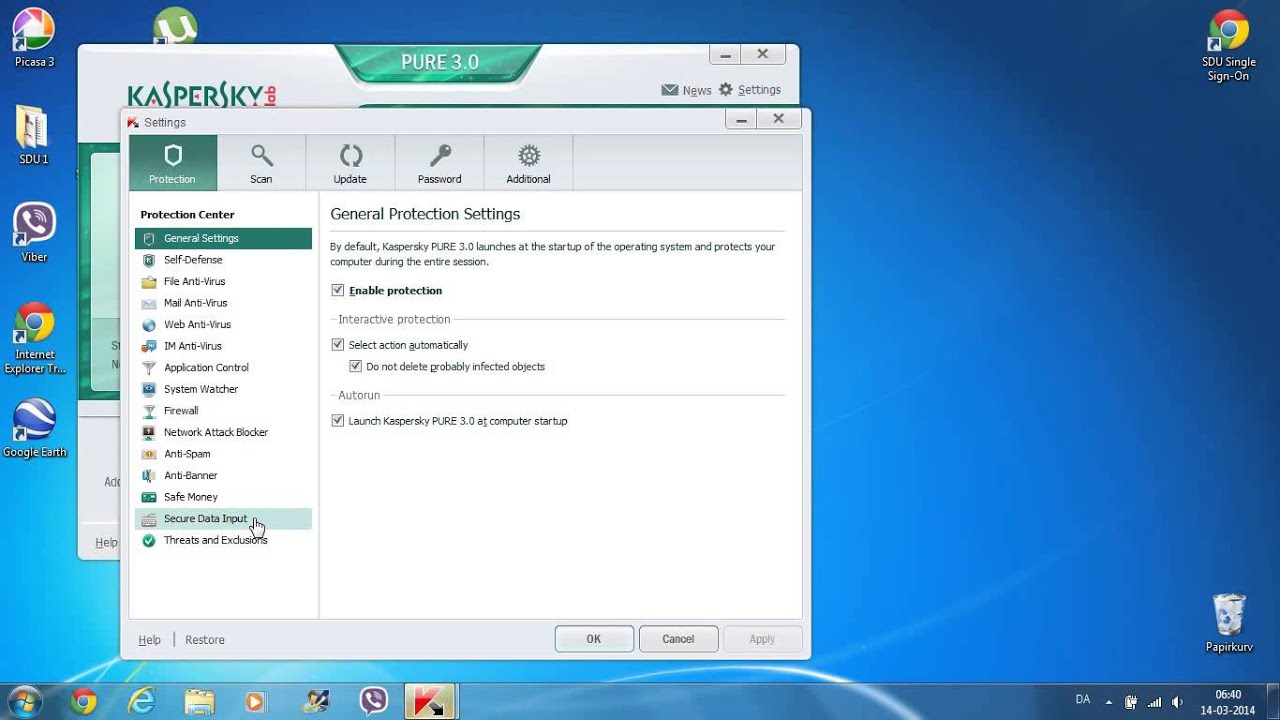Open Chrome from the taskbar
Screen dimensions: 1280x720
[x=84, y=702]
